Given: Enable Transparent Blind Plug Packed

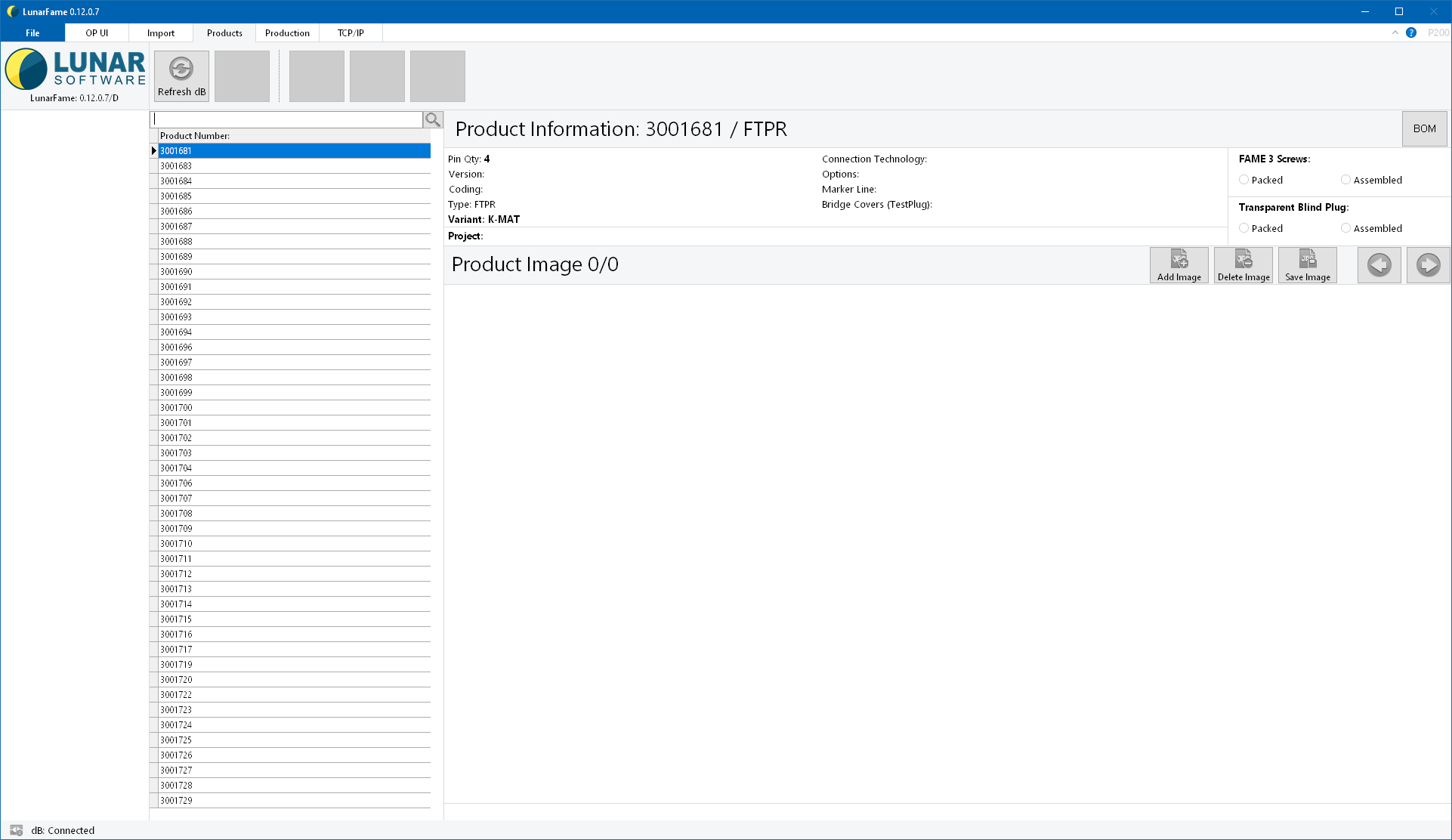Looking at the screenshot, I should tap(1243, 228).
